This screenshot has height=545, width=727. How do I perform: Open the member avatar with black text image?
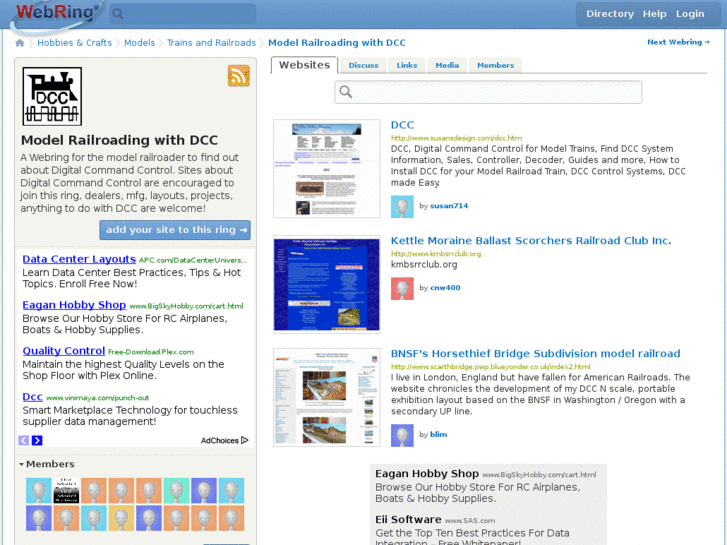tap(66, 491)
